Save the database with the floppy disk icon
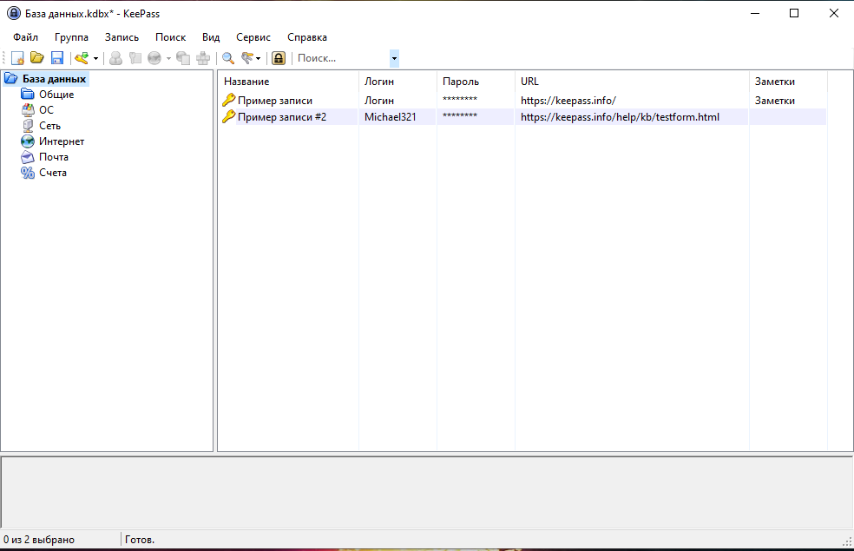The image size is (854, 551). pyautogui.click(x=57, y=58)
